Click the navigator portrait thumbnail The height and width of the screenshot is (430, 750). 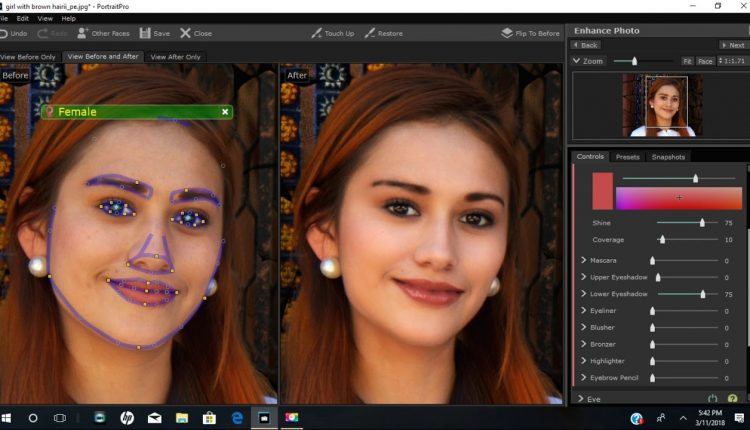tap(662, 105)
